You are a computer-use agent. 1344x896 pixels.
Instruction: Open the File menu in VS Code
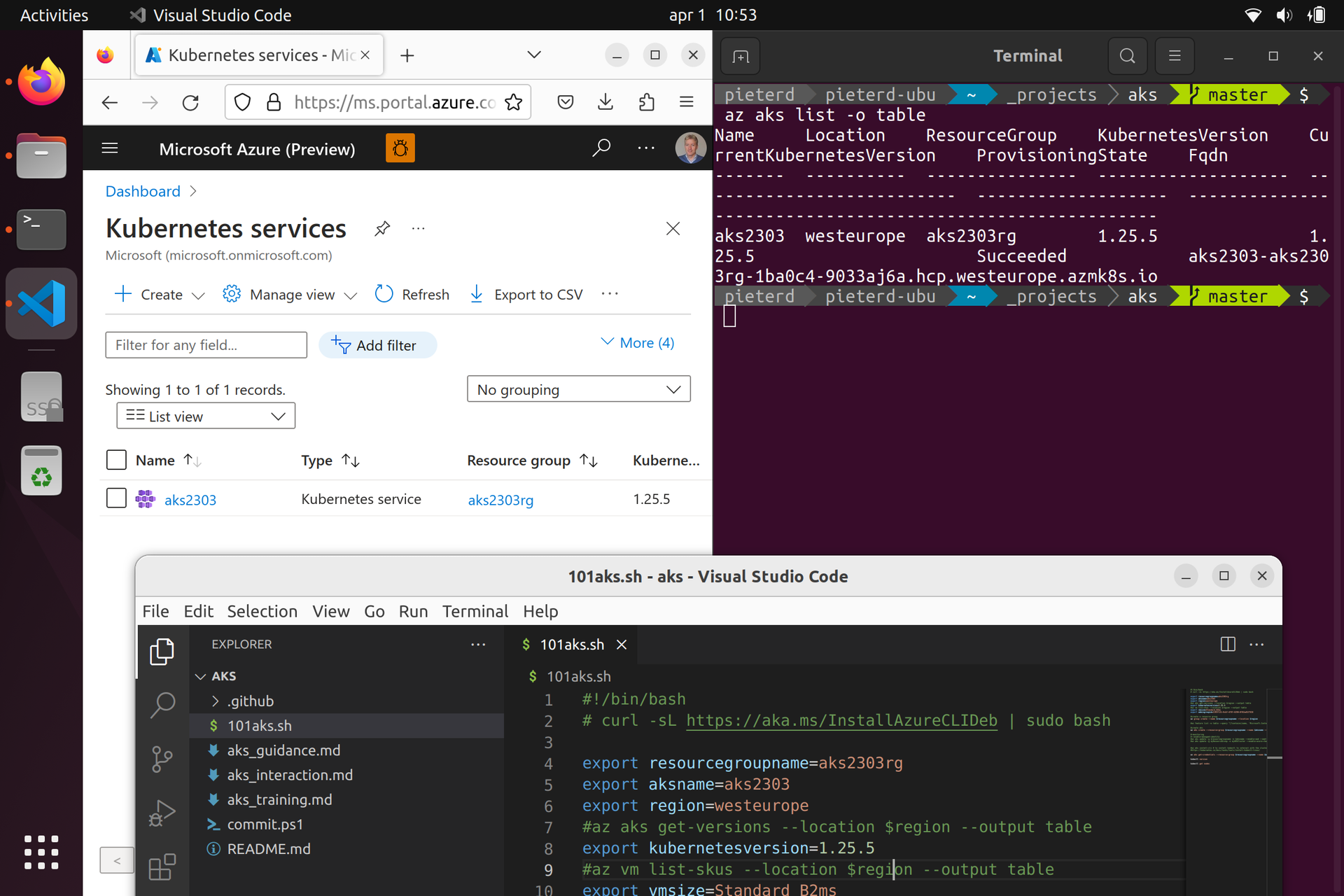point(155,611)
